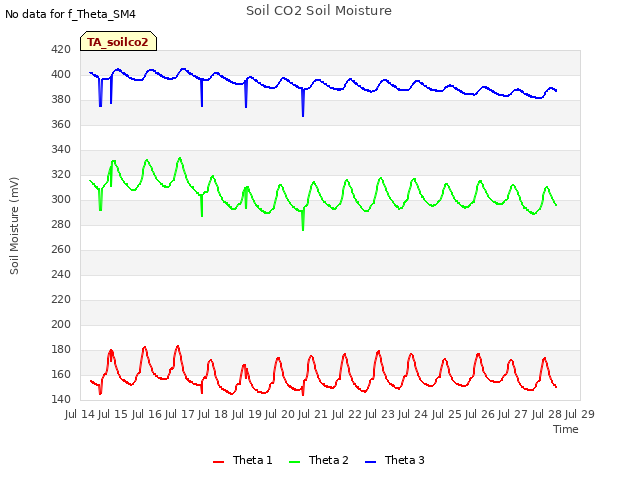Click the blue Theta 3 legend swatch
The image size is (640, 480).
(x=370, y=462)
